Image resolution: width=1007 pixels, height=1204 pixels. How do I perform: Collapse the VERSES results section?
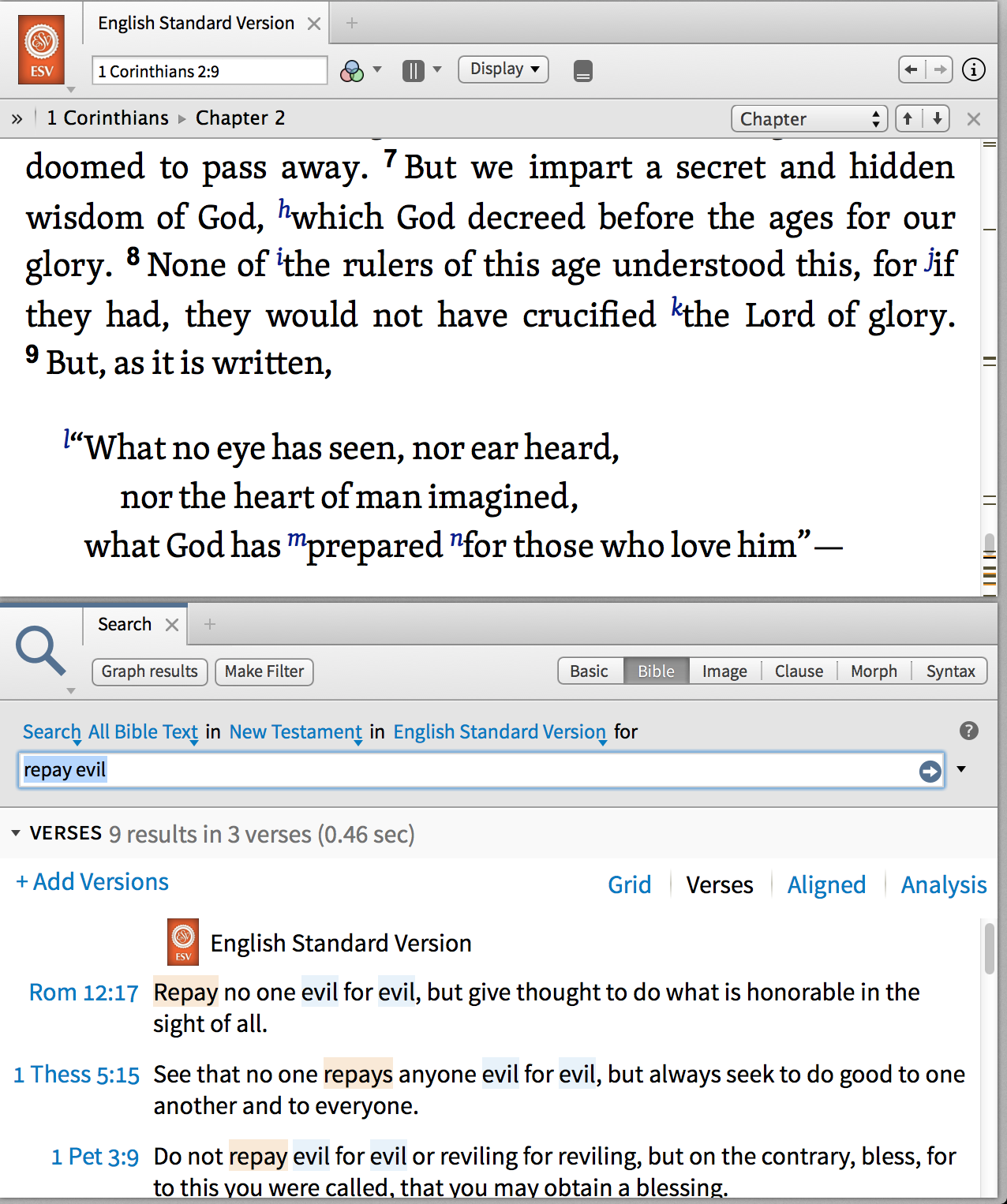click(x=15, y=833)
